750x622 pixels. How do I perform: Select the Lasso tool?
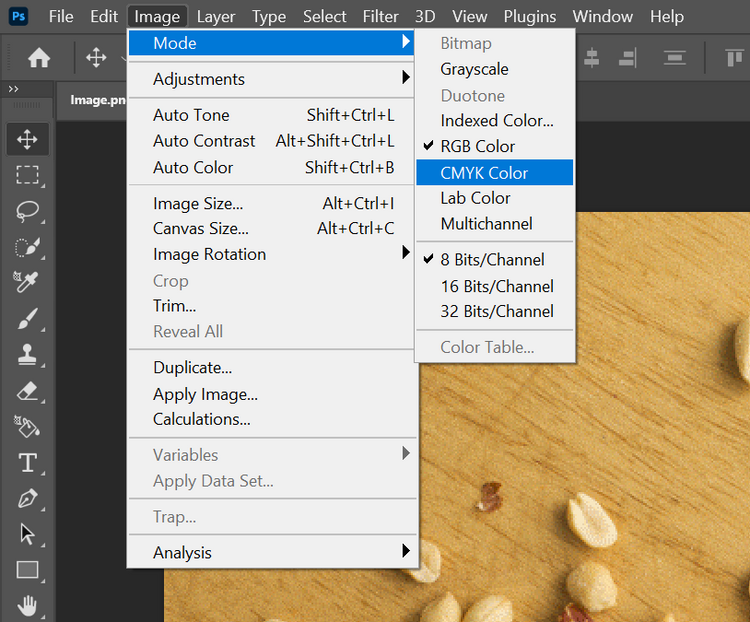click(x=27, y=211)
